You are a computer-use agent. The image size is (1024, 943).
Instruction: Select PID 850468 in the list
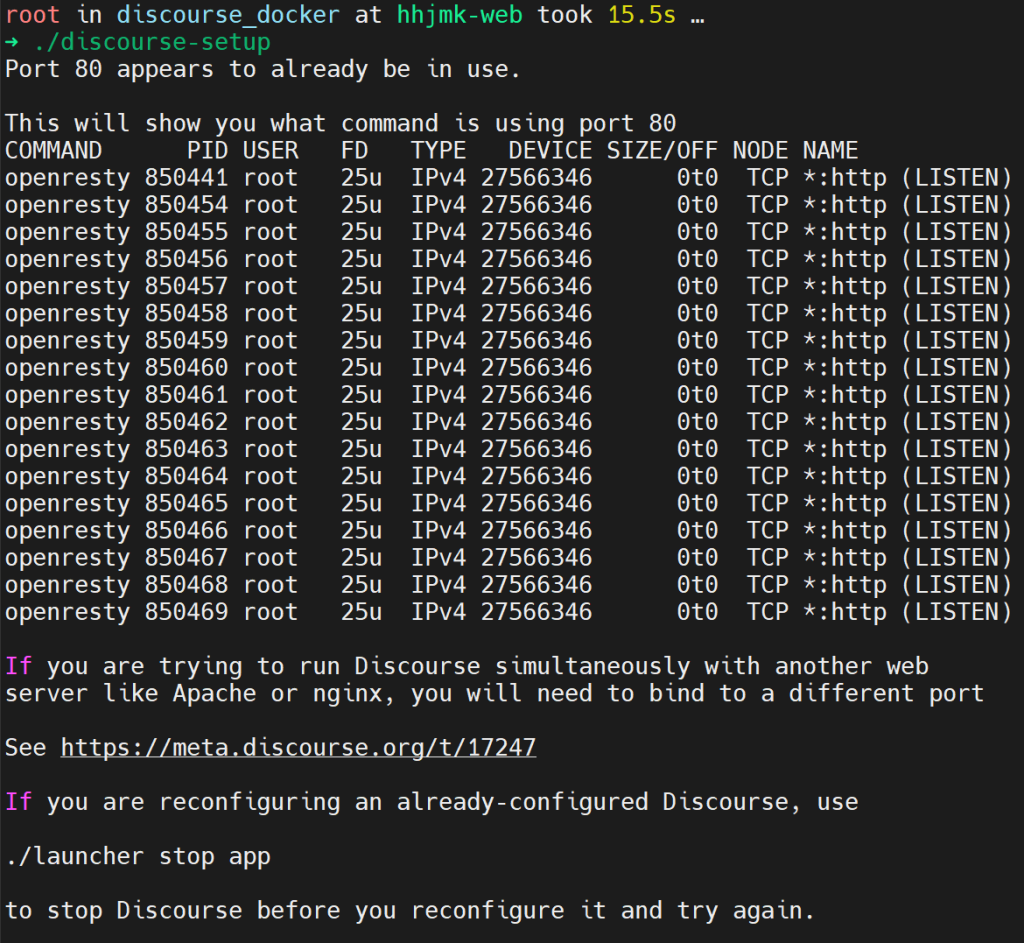pyautogui.click(x=186, y=584)
